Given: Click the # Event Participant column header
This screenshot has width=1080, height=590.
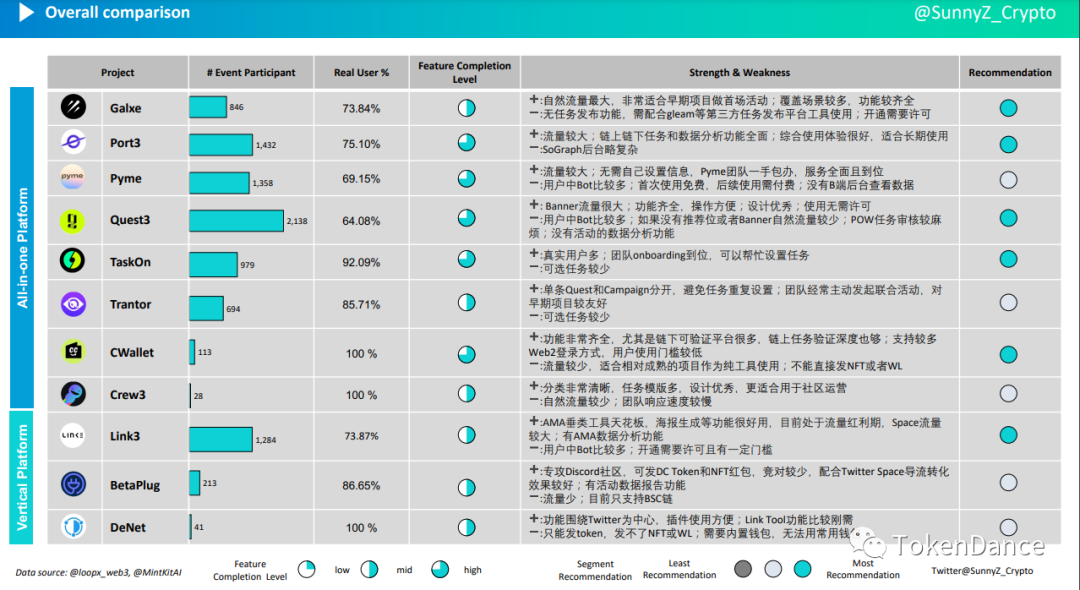Looking at the screenshot, I should tap(251, 72).
